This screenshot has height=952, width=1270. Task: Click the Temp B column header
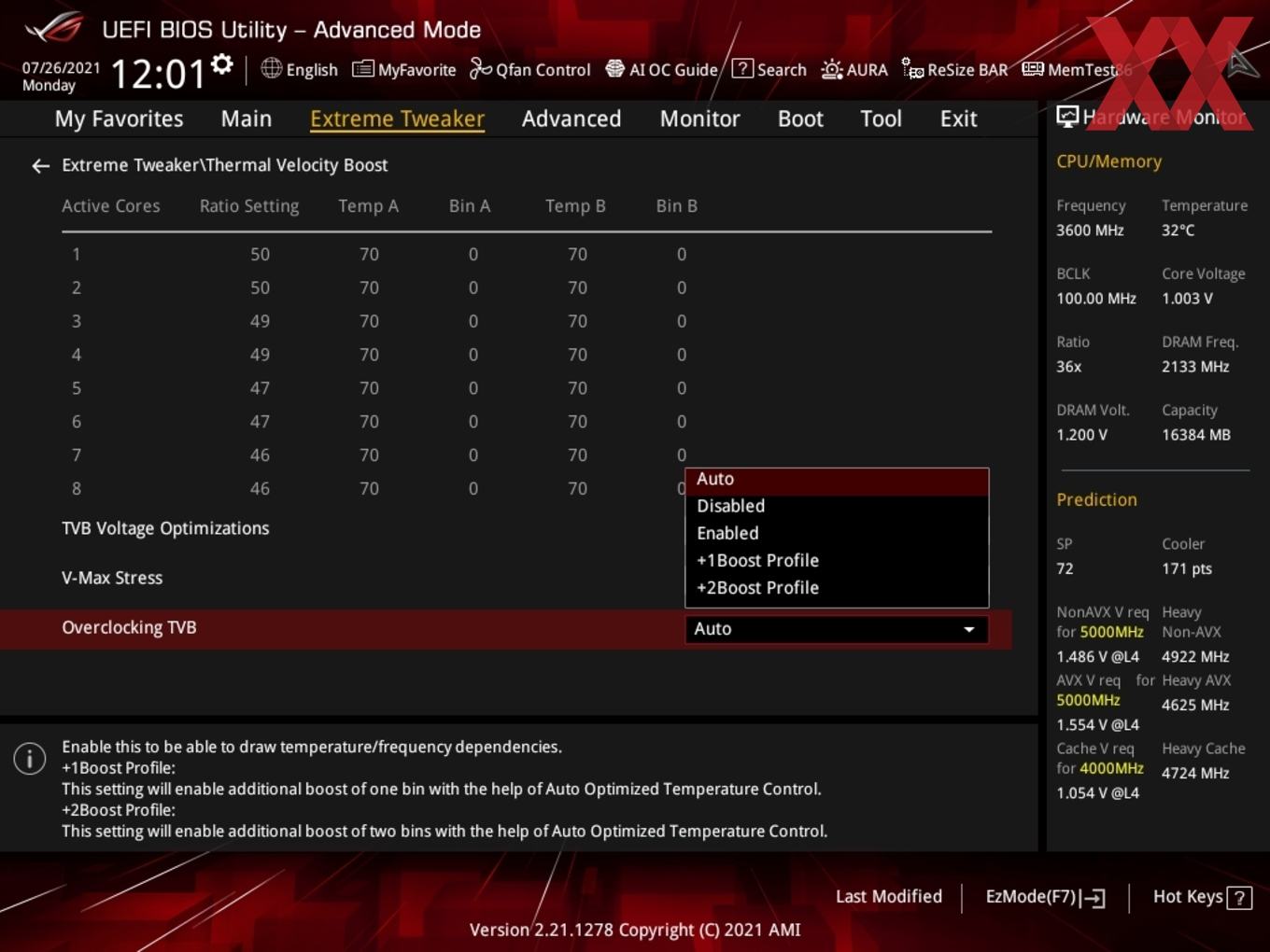(575, 206)
